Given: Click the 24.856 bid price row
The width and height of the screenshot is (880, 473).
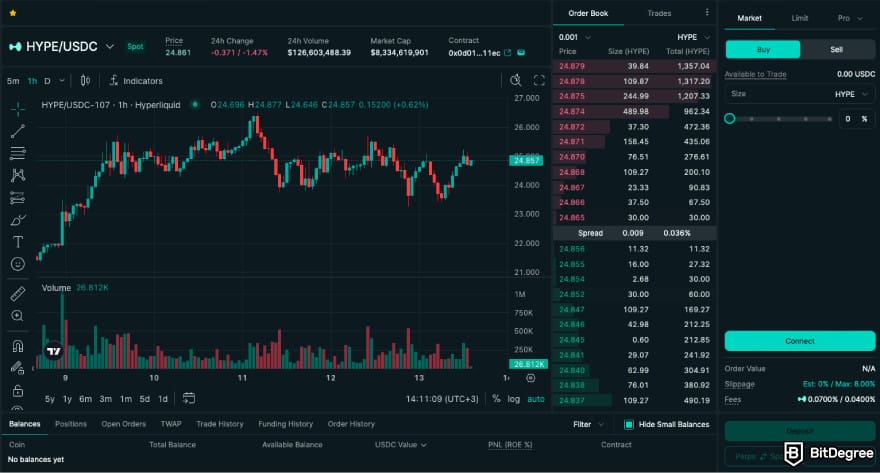Looking at the screenshot, I should tap(634, 249).
